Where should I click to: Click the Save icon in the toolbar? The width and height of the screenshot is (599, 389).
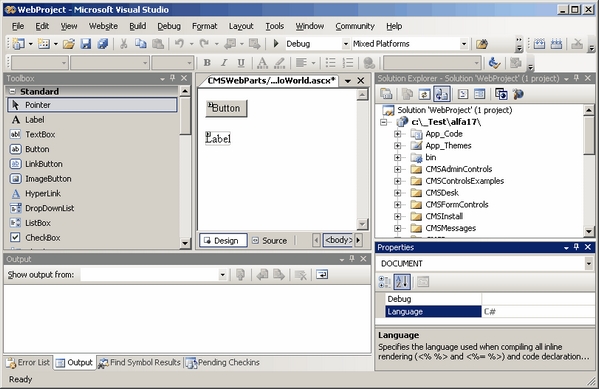86,44
